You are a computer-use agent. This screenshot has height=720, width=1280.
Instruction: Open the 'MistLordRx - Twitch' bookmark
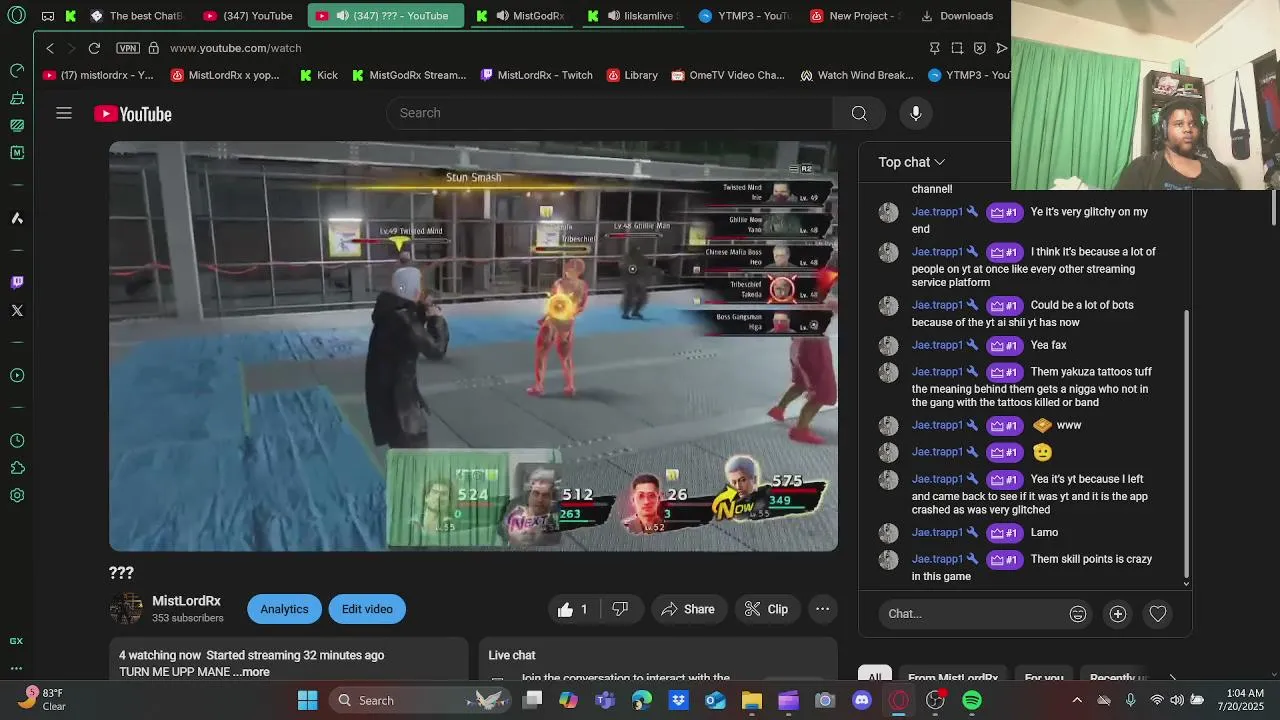(x=537, y=75)
